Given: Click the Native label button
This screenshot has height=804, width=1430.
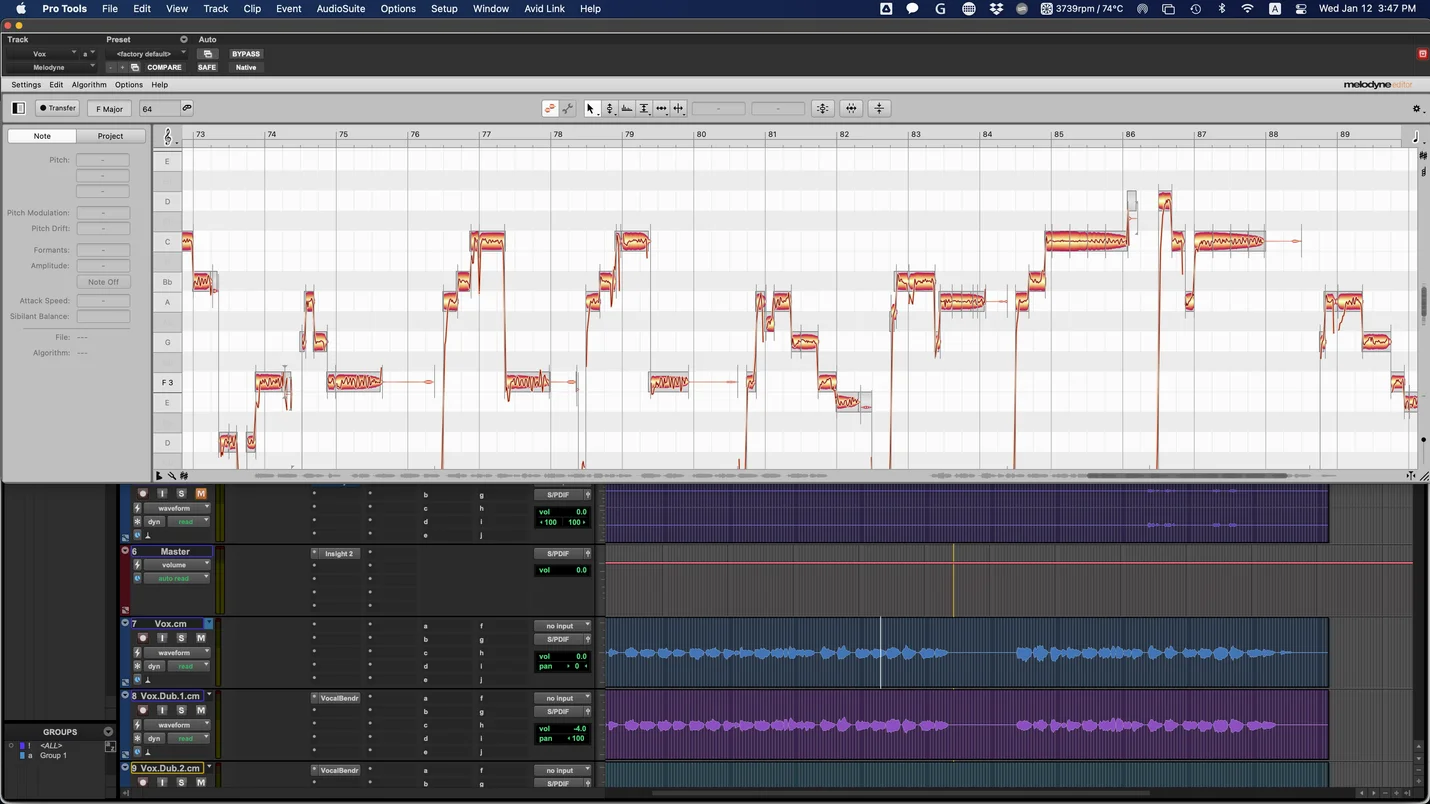Looking at the screenshot, I should [x=246, y=67].
